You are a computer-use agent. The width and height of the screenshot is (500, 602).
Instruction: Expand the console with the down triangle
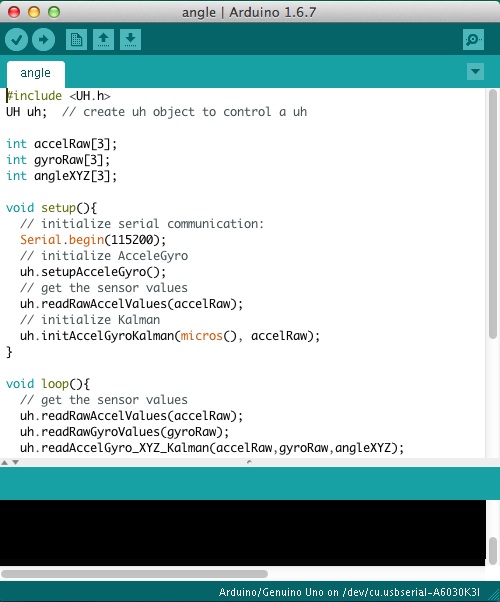point(15,462)
